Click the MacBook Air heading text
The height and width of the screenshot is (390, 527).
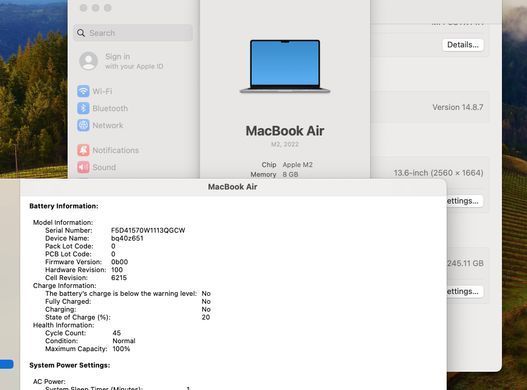(x=285, y=131)
